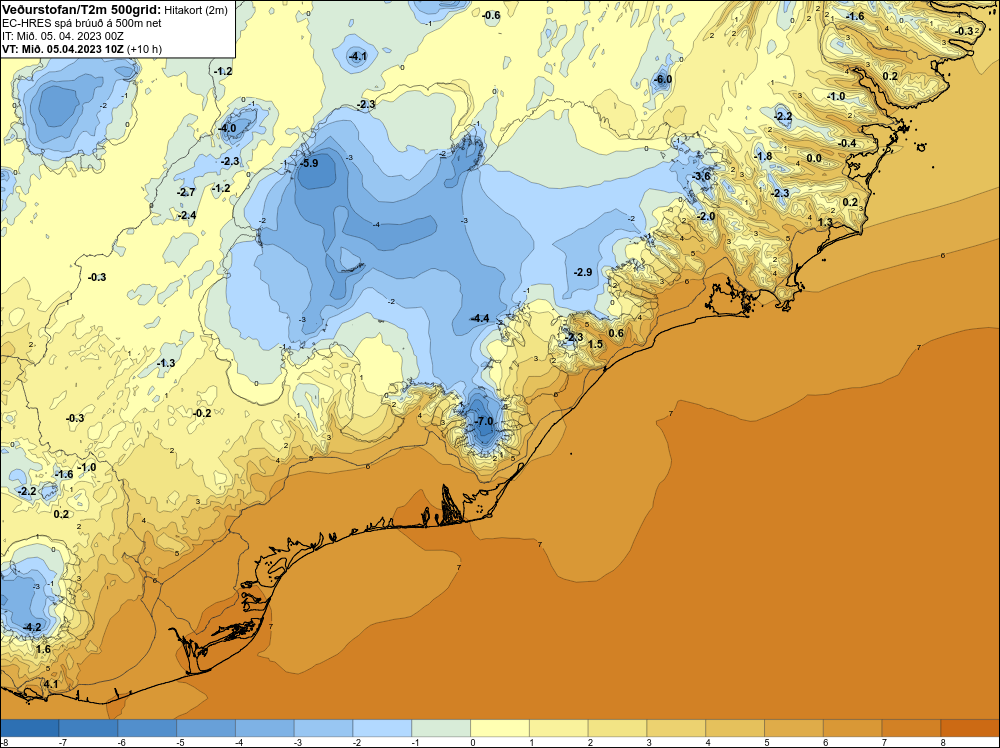This screenshot has height=748, width=1000.
Task: Select the -0.2 temperature label
Action: click(202, 414)
